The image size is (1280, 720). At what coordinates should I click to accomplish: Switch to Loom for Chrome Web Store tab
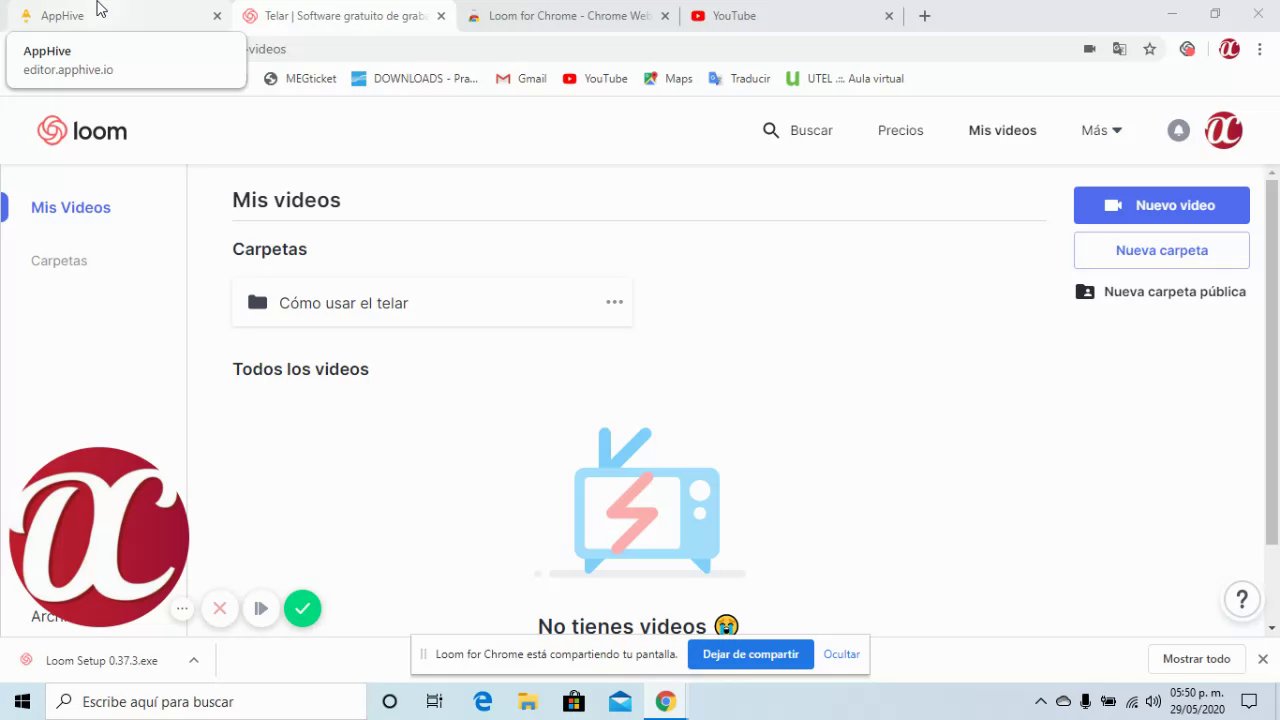[x=567, y=16]
